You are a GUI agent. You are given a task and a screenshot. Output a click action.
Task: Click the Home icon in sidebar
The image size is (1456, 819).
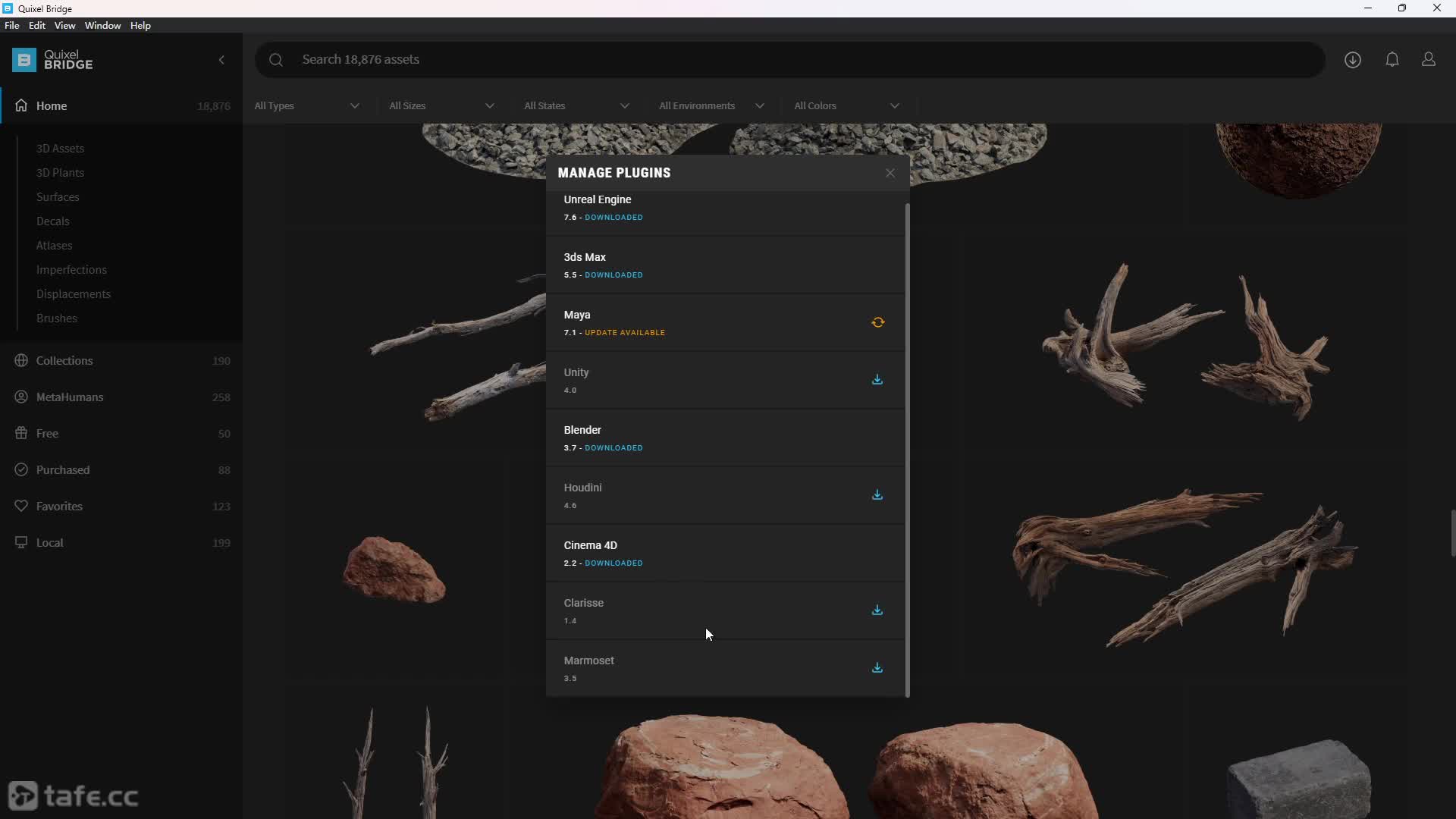[x=21, y=105]
